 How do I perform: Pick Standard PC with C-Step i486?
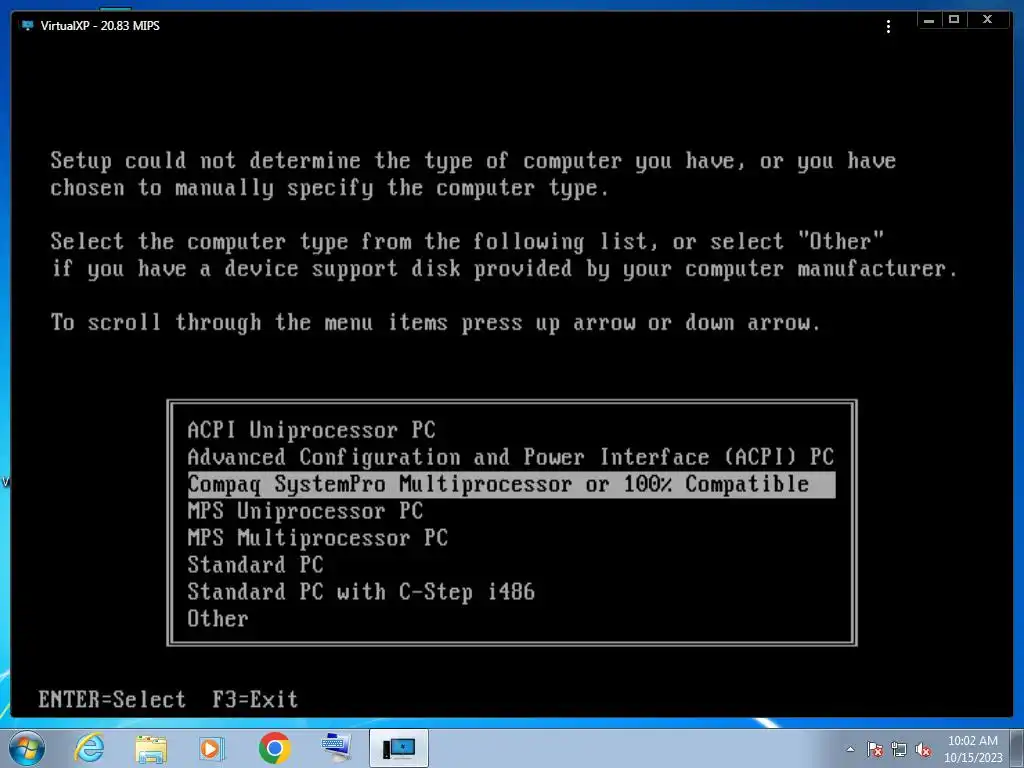tap(361, 592)
